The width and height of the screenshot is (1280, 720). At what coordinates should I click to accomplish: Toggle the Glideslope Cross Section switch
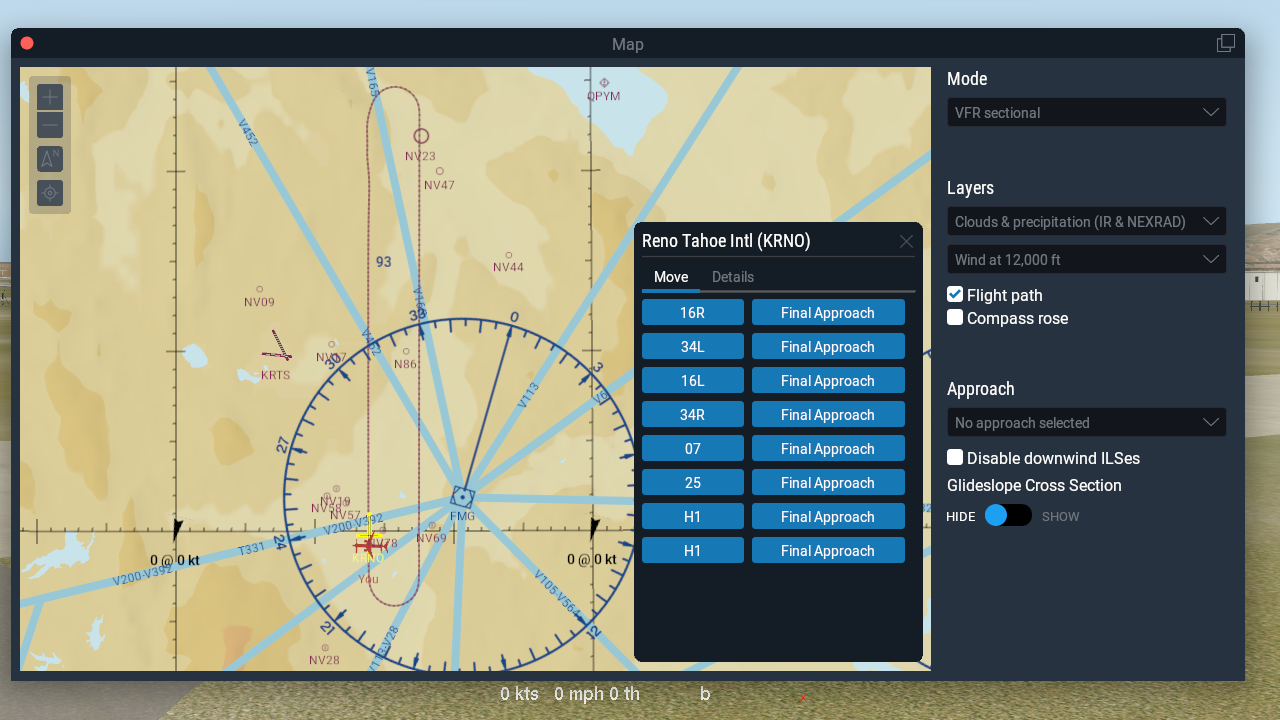click(1008, 516)
